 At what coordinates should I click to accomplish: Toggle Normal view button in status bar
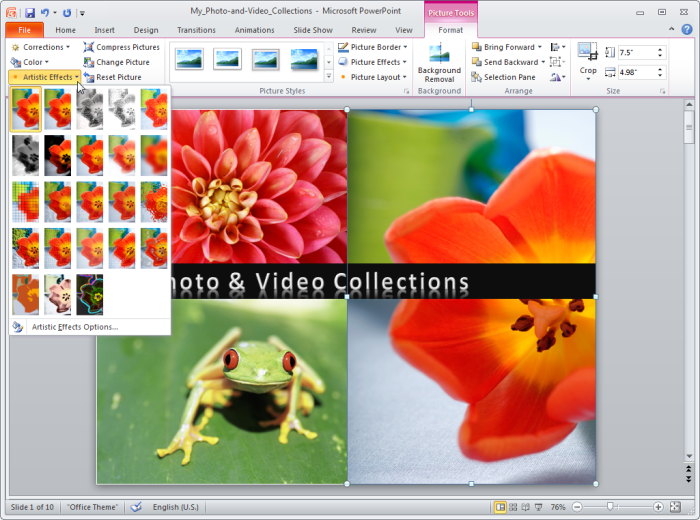(500, 507)
